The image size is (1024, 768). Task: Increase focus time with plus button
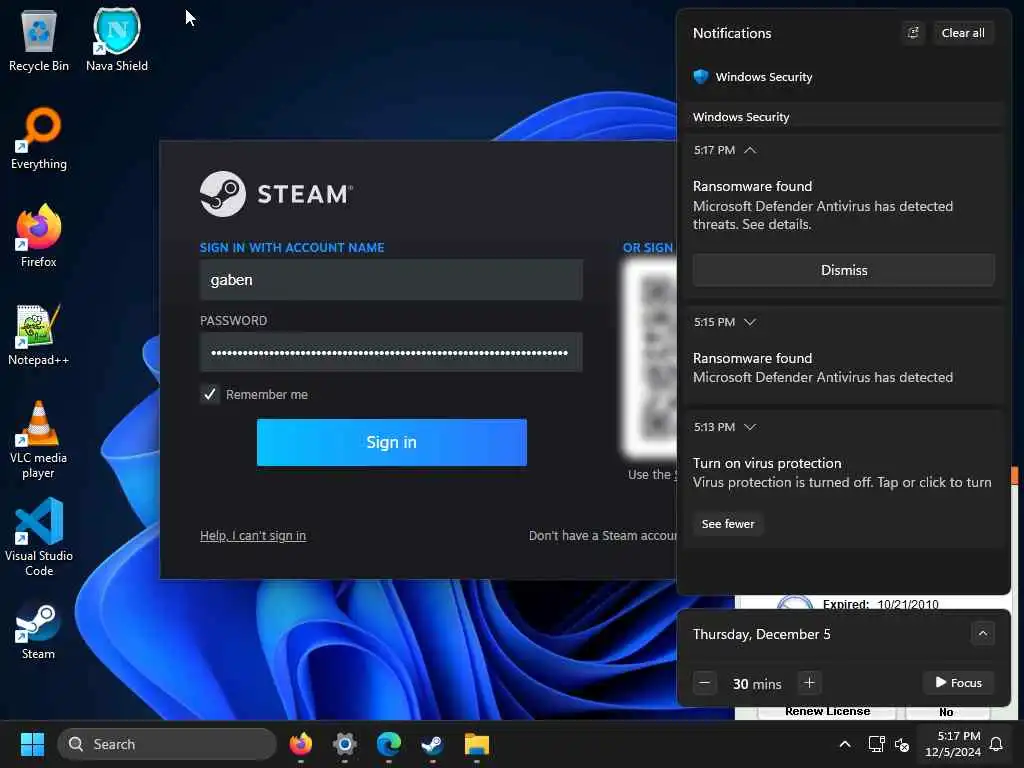coord(809,683)
